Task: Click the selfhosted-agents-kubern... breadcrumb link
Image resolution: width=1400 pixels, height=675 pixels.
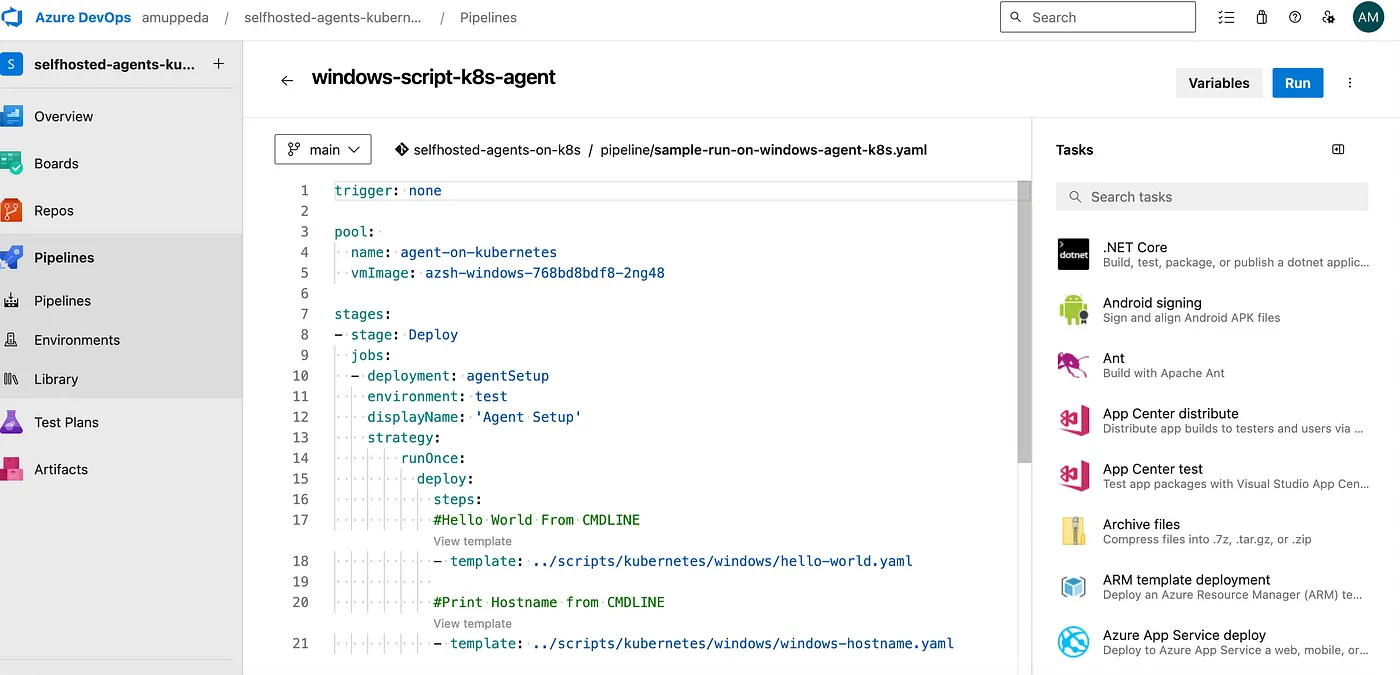Action: (x=333, y=18)
